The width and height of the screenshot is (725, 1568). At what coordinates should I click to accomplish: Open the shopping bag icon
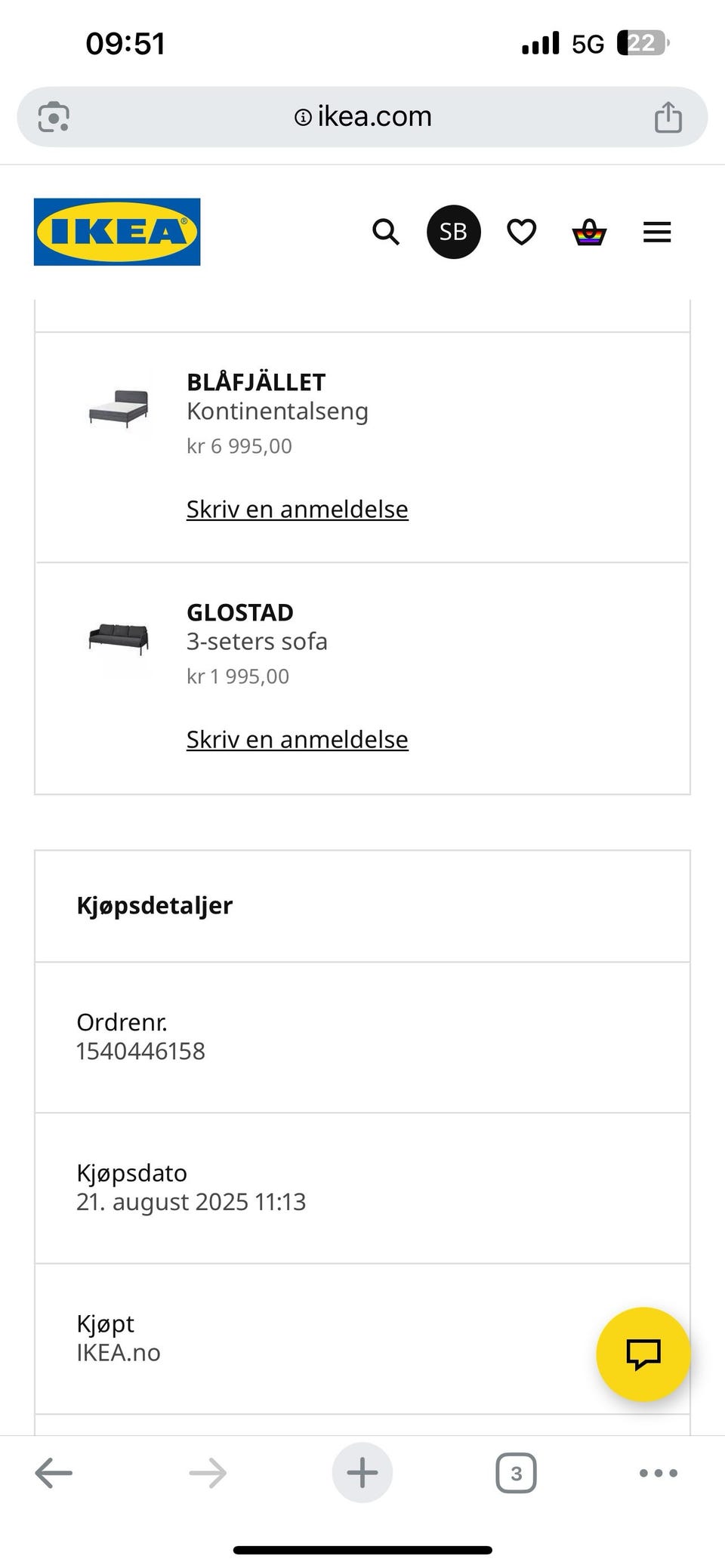click(589, 232)
